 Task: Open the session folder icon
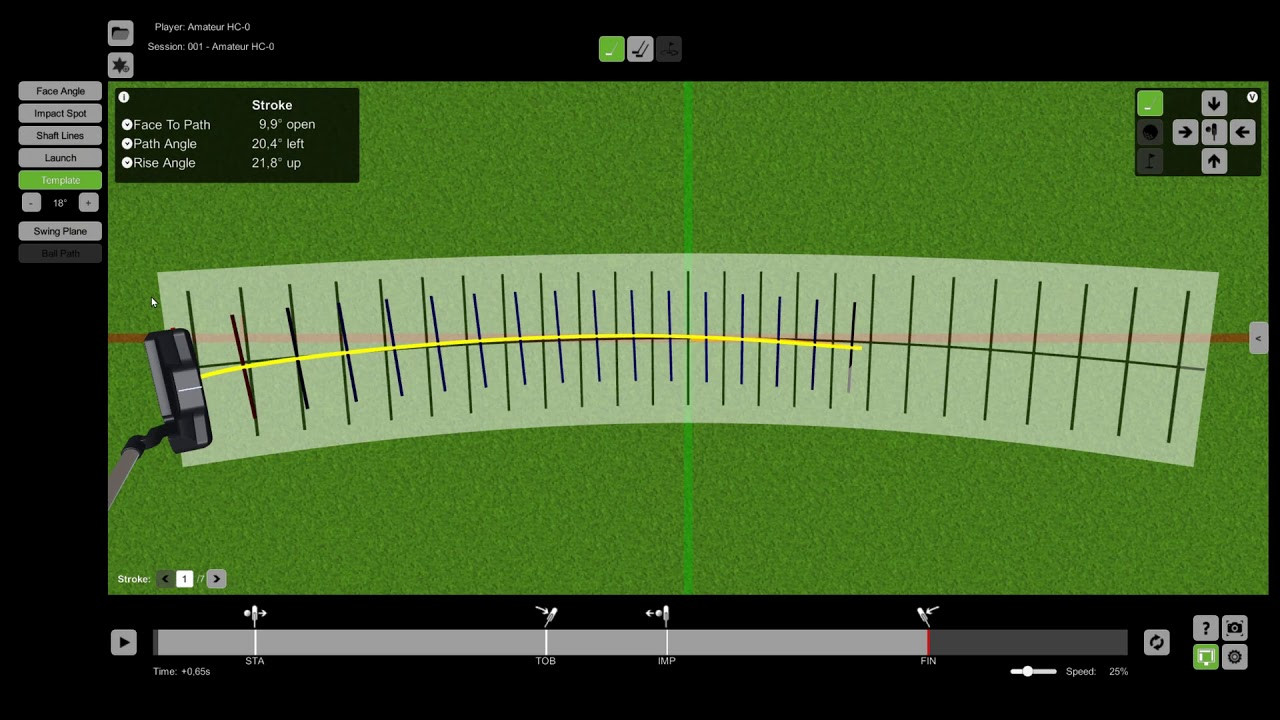[x=120, y=33]
